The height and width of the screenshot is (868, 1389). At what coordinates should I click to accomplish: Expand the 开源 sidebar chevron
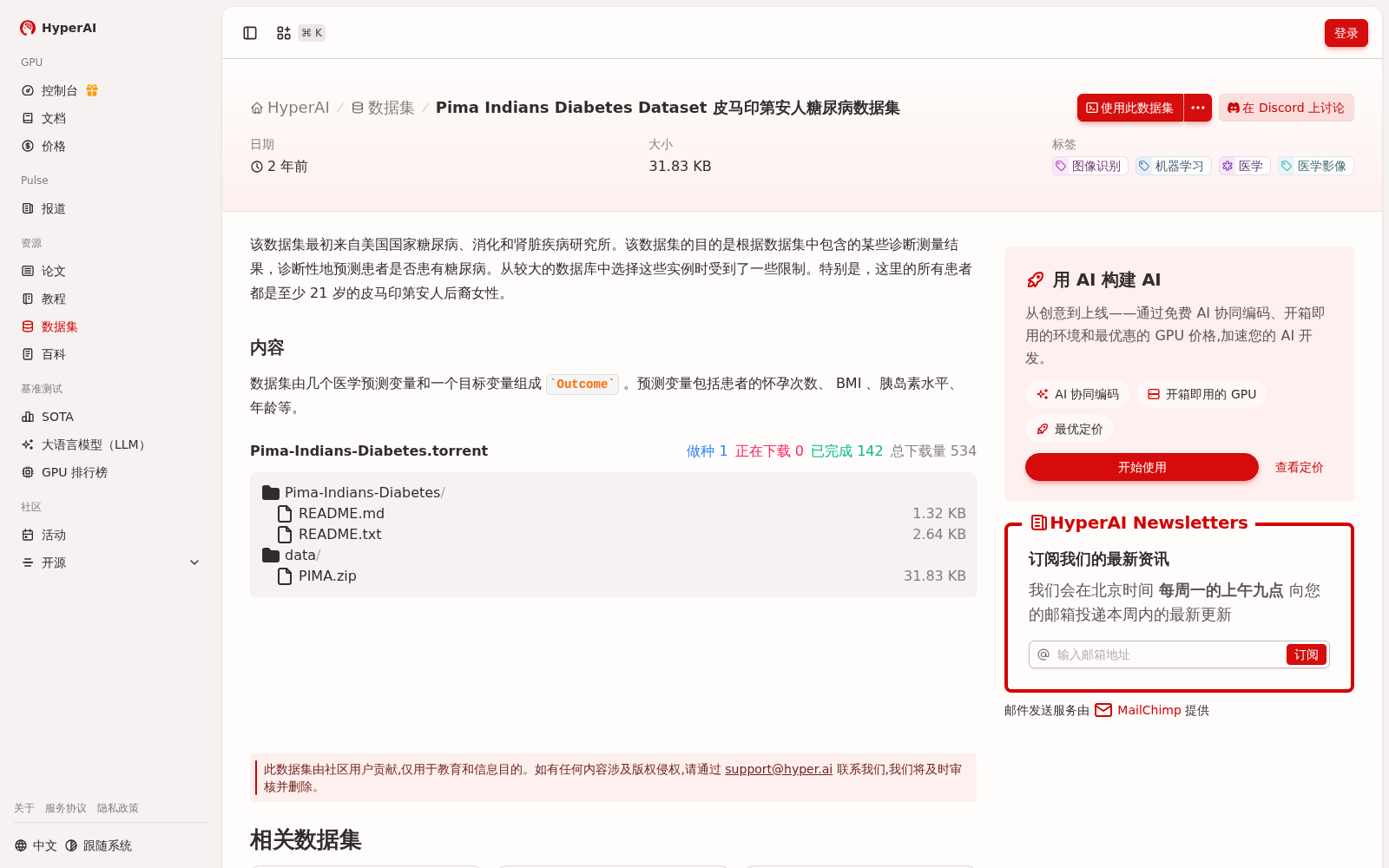pos(194,562)
